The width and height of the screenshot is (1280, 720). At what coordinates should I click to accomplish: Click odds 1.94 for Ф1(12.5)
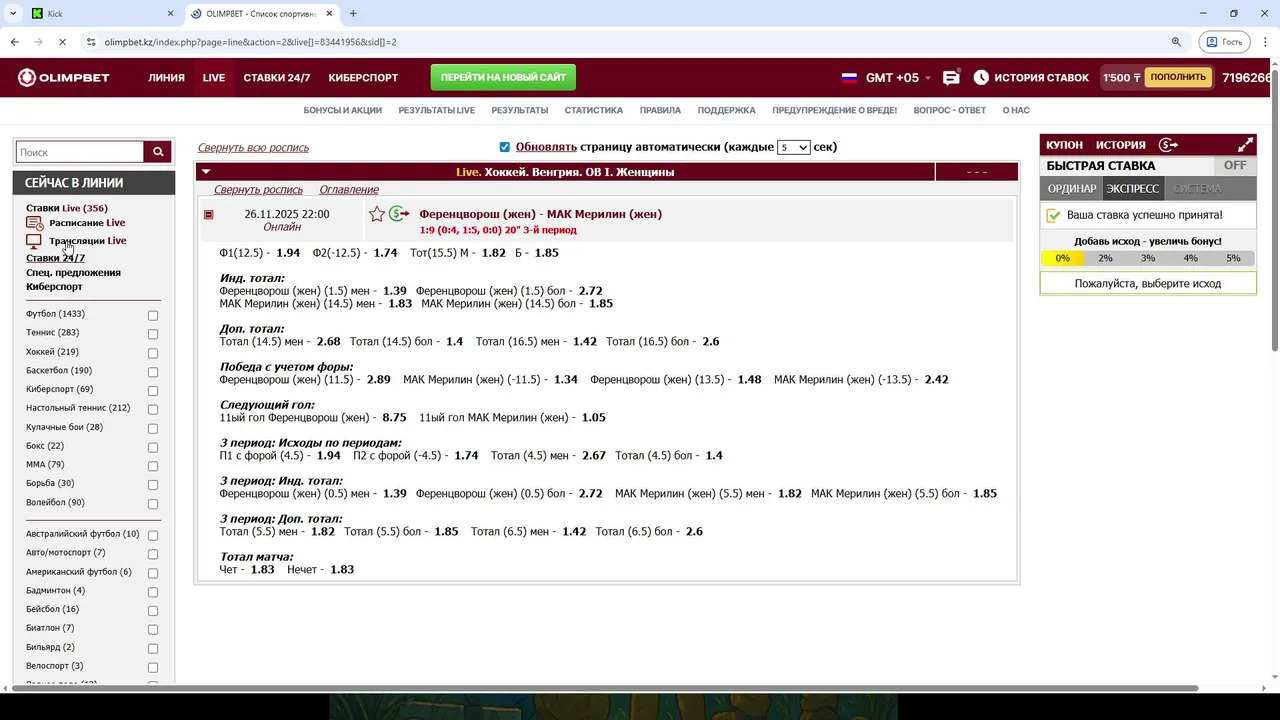coord(288,253)
